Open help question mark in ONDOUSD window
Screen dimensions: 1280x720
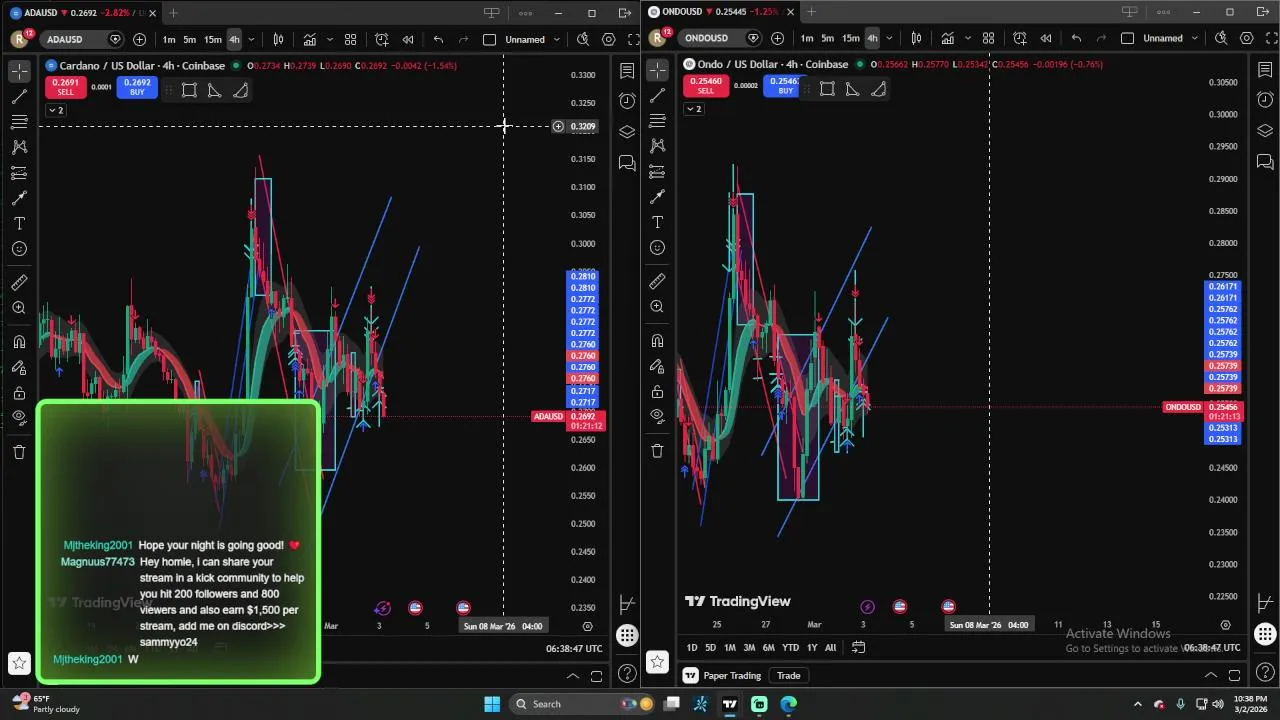(1265, 672)
